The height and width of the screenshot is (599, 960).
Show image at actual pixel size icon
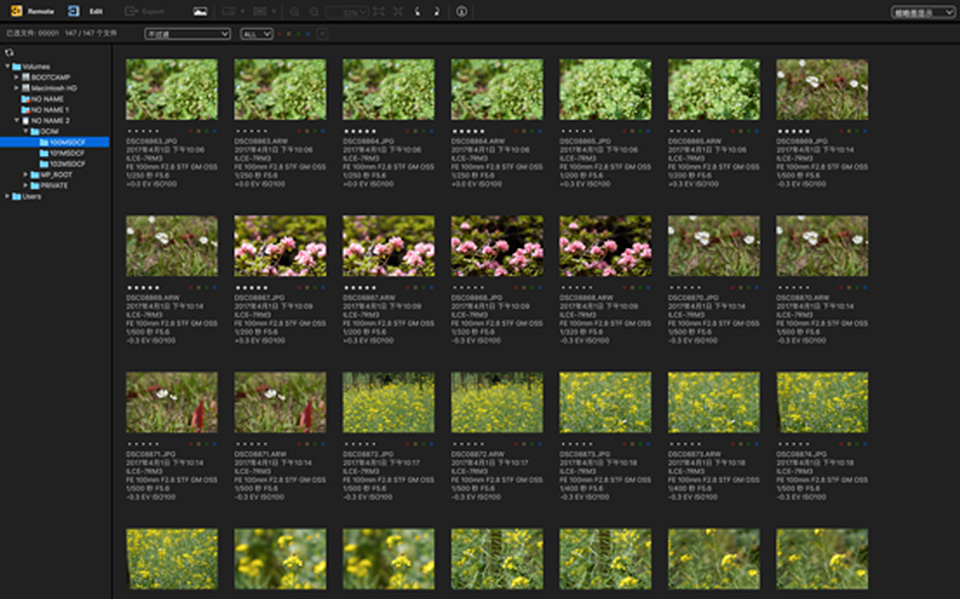(x=398, y=12)
